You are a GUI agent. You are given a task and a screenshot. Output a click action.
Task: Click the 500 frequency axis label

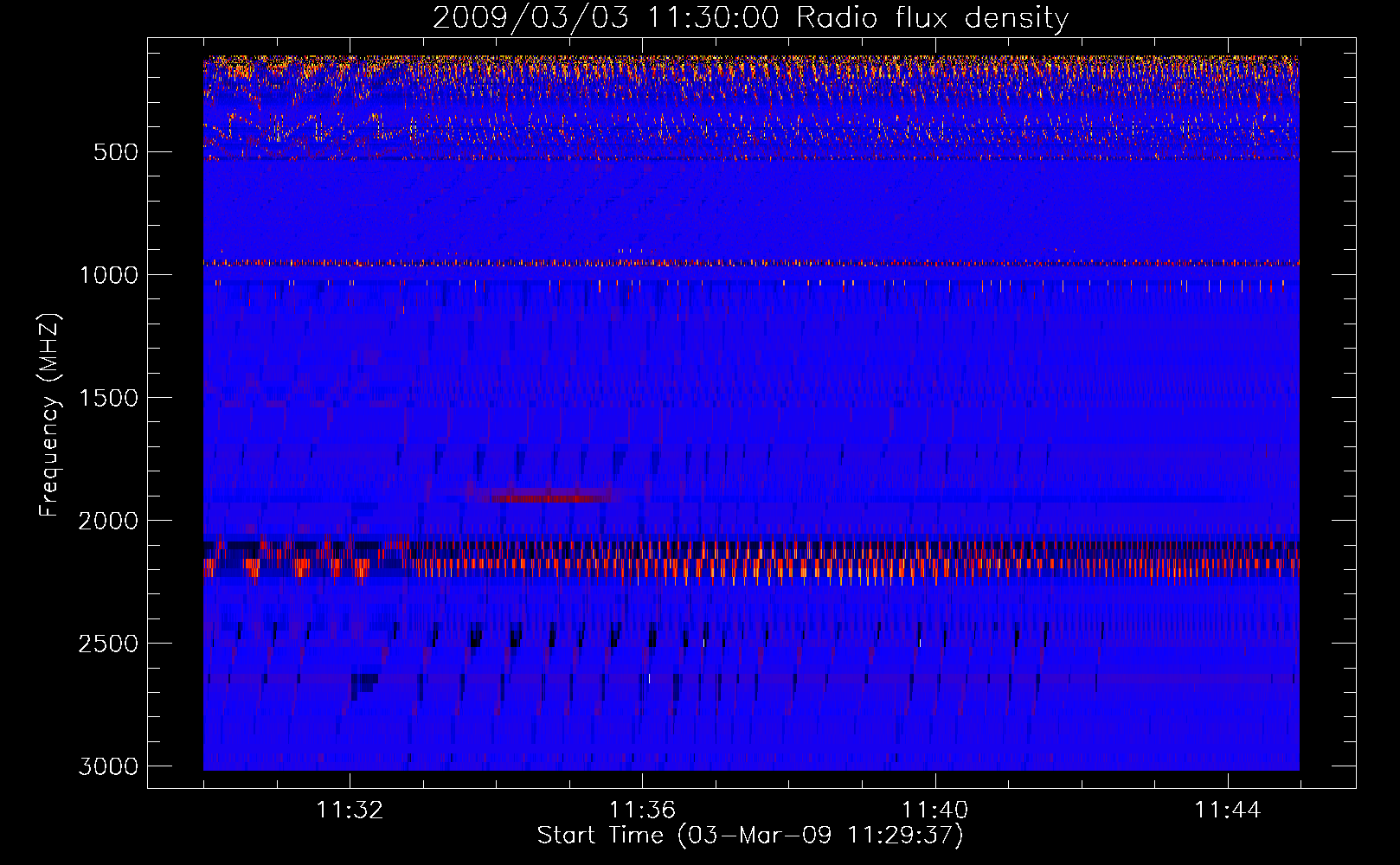coord(116,152)
